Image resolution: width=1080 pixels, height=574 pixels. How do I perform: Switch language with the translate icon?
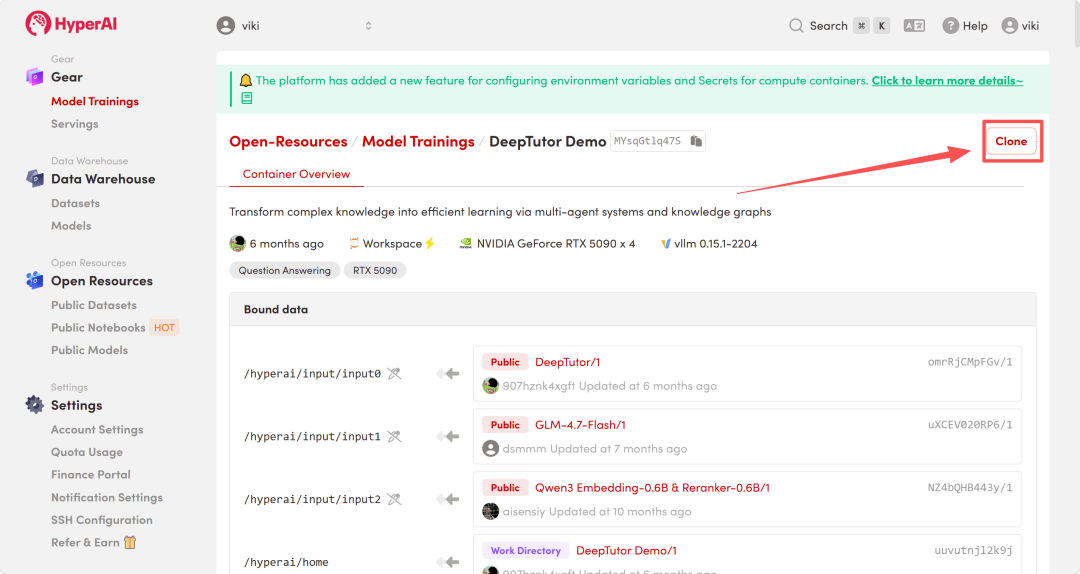pos(914,25)
